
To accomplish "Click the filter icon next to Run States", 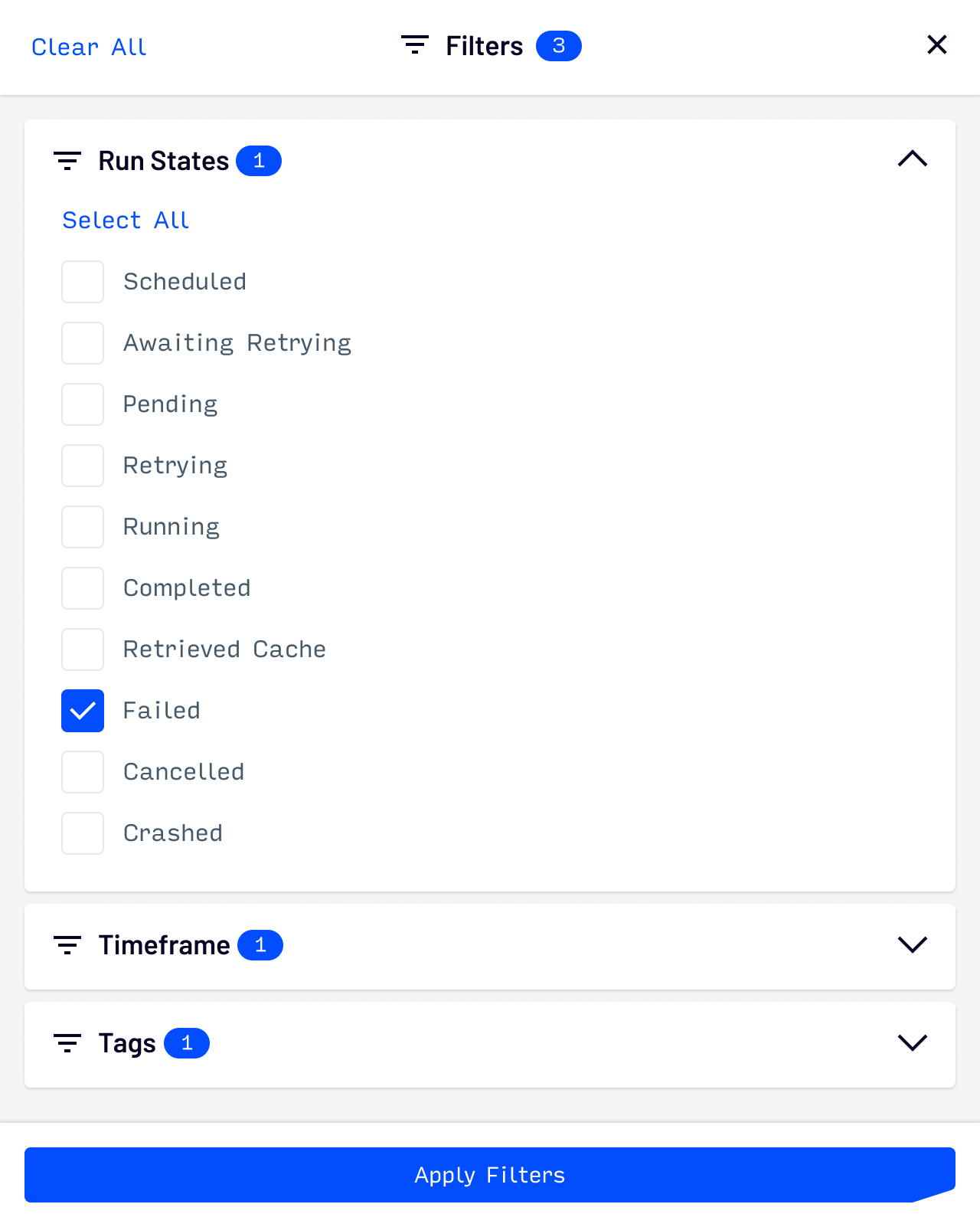I will click(x=67, y=161).
